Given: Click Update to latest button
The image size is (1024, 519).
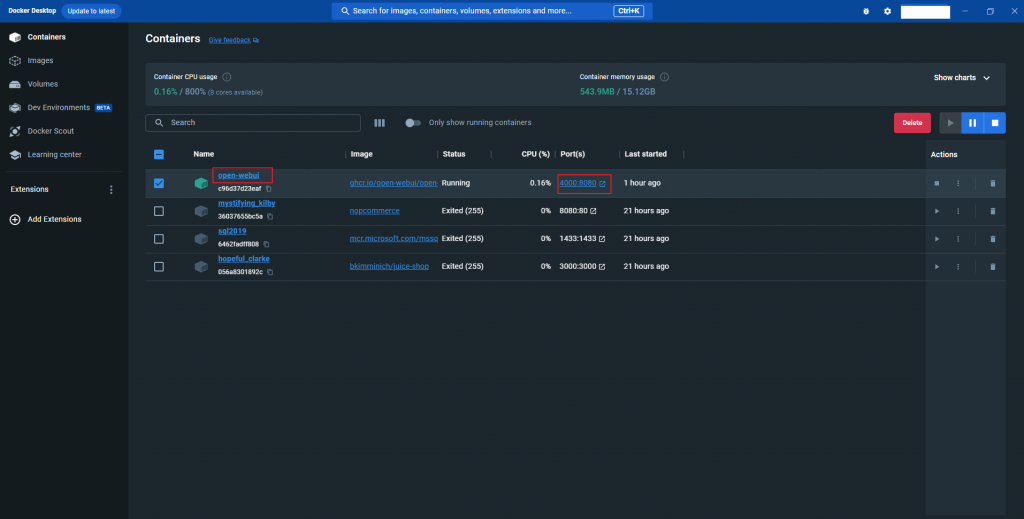Looking at the screenshot, I should point(91,11).
